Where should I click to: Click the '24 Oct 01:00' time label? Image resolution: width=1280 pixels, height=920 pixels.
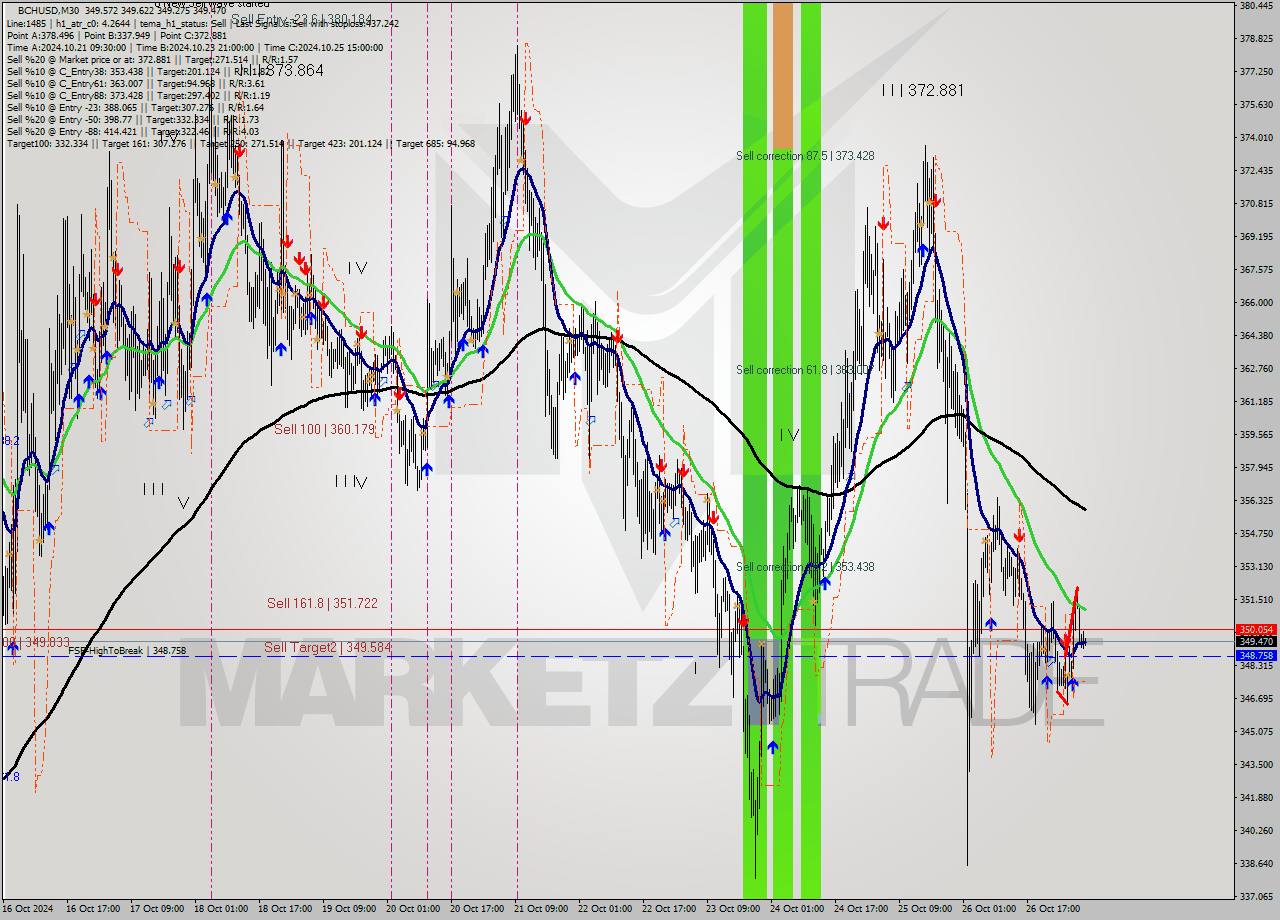(797, 909)
